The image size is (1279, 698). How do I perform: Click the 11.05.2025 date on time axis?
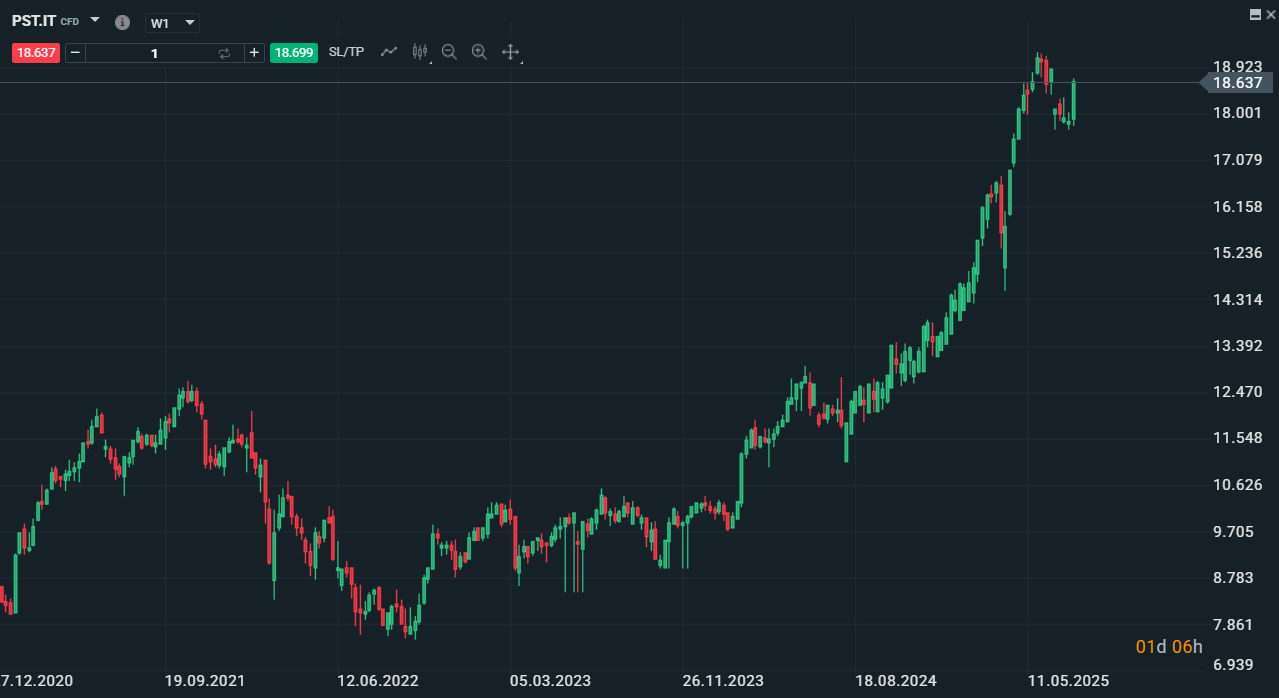(x=1069, y=681)
